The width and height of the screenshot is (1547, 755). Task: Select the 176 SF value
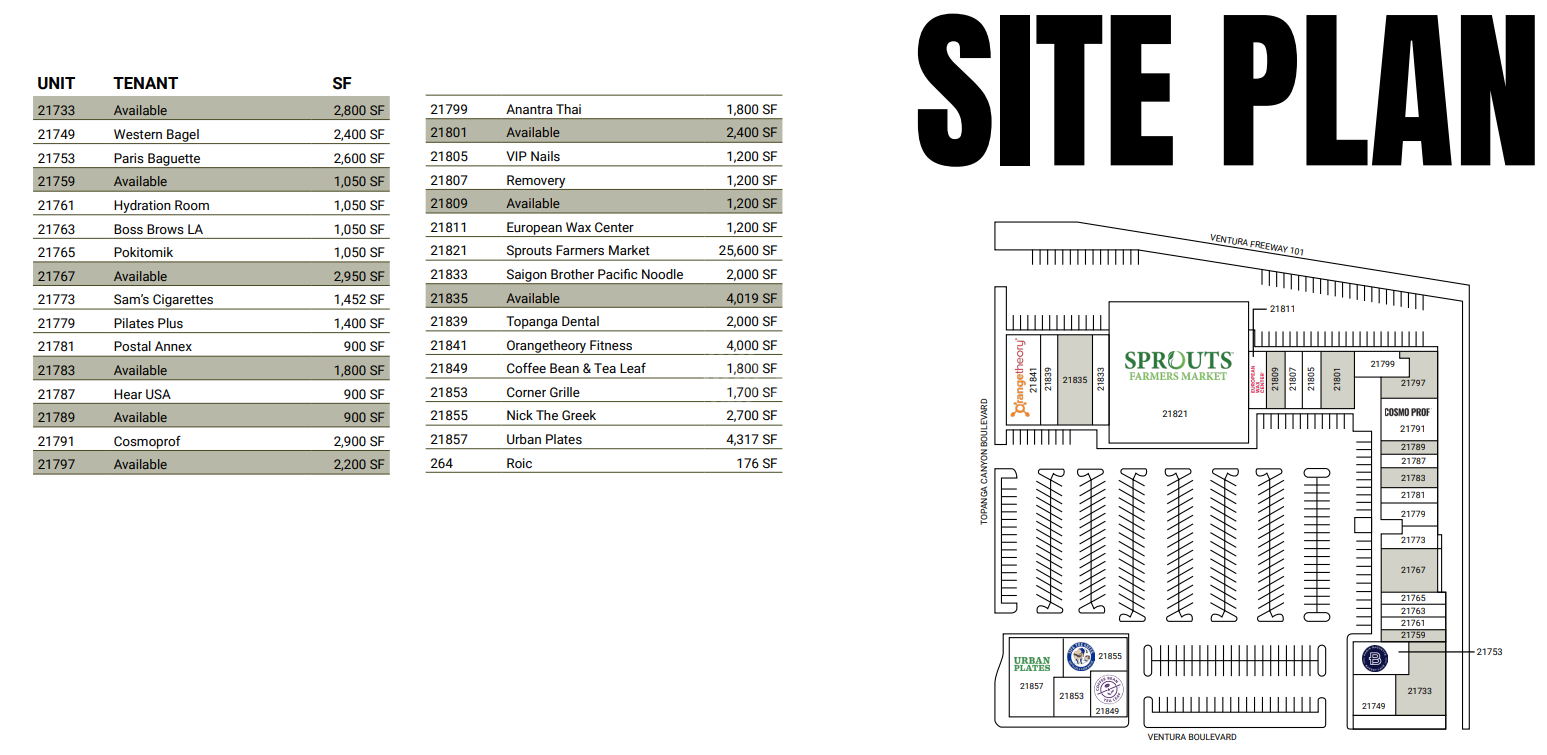(x=757, y=463)
